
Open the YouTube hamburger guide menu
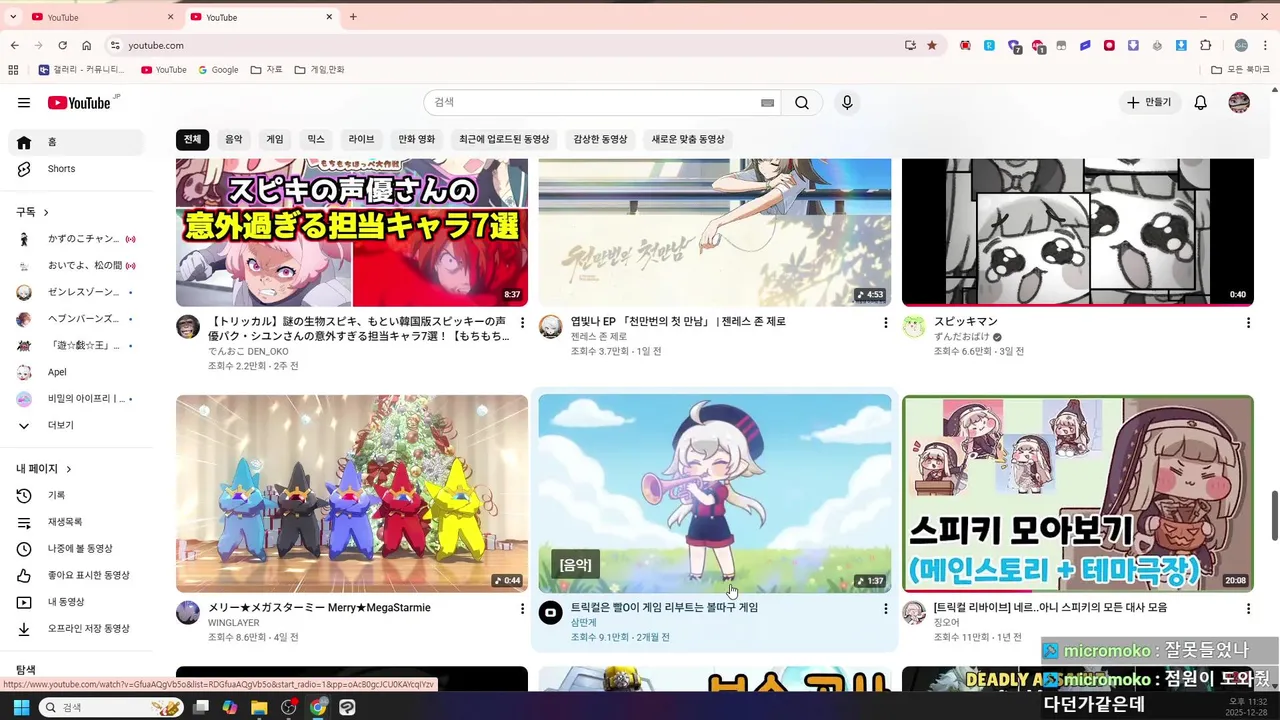coord(24,103)
